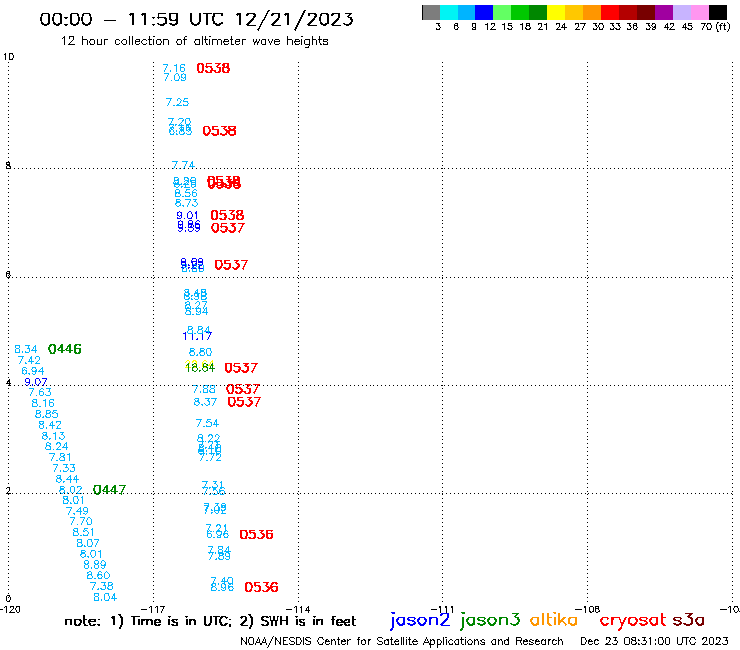Image resolution: width=740 pixels, height=650 pixels.
Task: Click the black swatch at the legend's end
Action: pos(718,12)
